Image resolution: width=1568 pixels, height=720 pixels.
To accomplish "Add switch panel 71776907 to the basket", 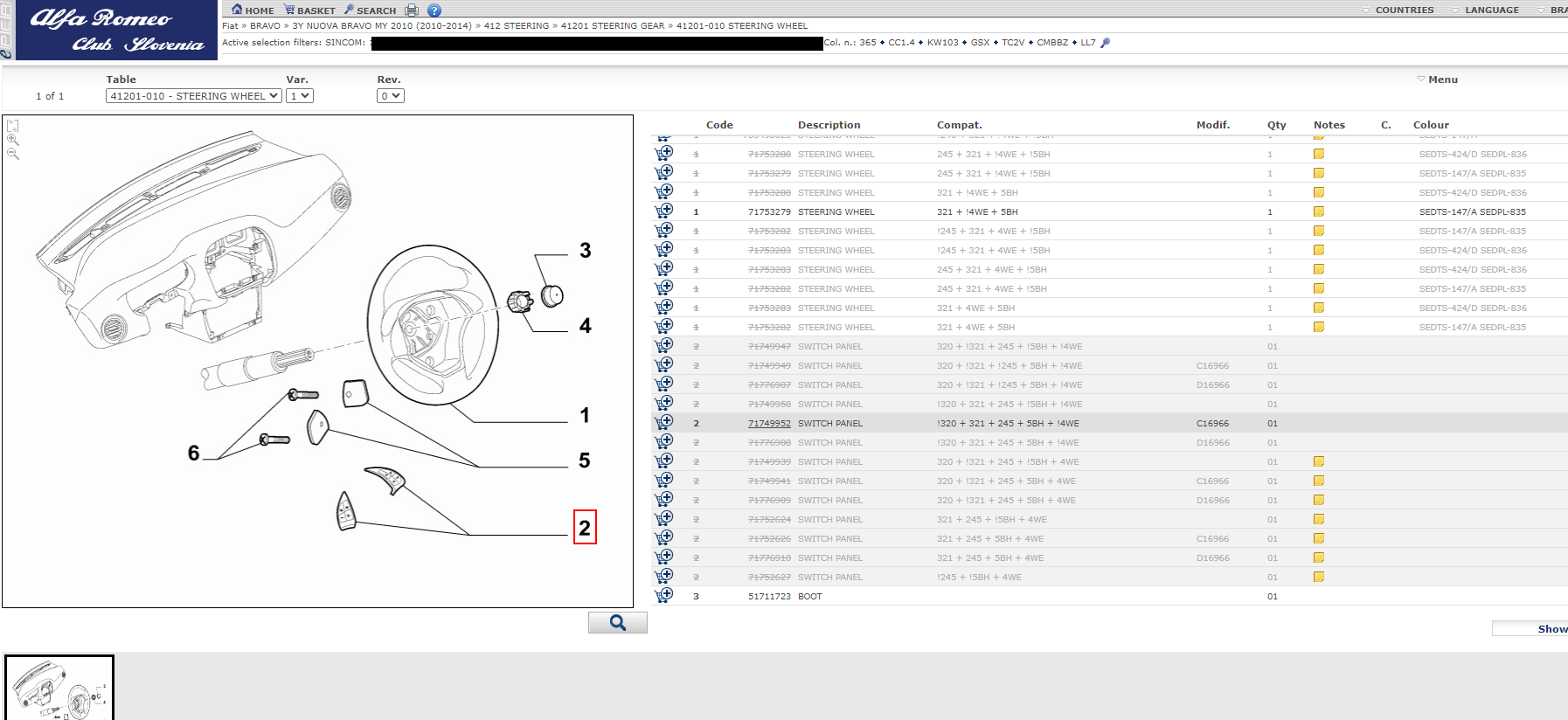I will click(x=664, y=384).
